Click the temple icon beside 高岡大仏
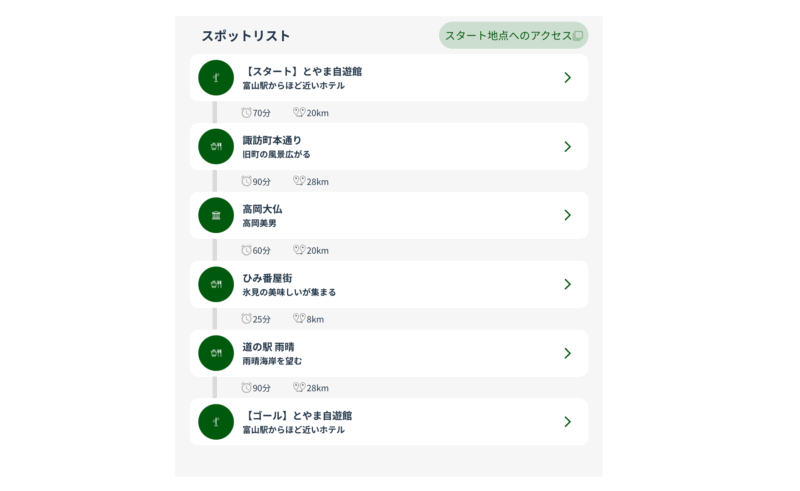 (x=216, y=215)
